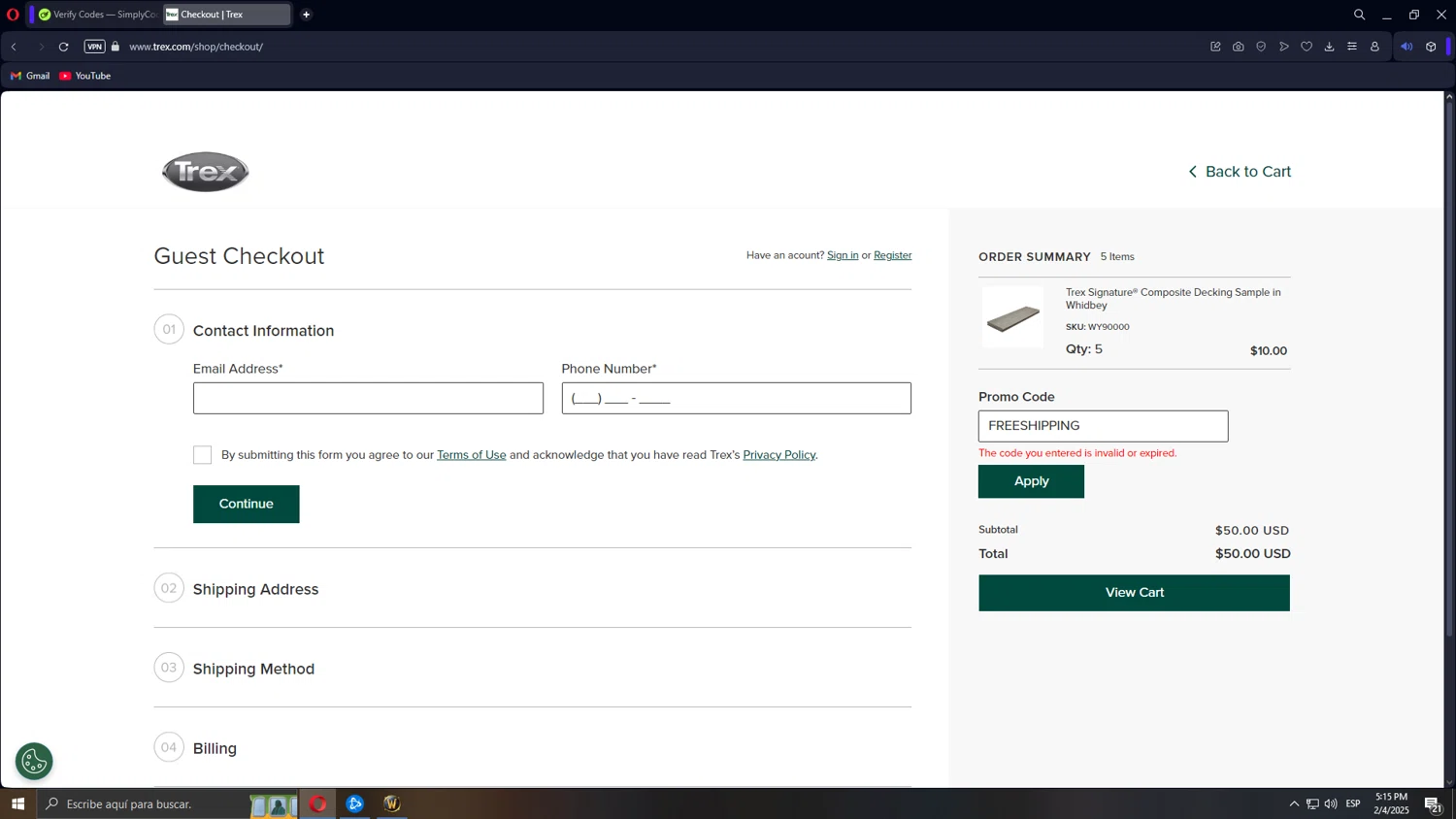Check the Terms of Use agreement checkbox
Screen dimensions: 1456x819
tap(202, 455)
